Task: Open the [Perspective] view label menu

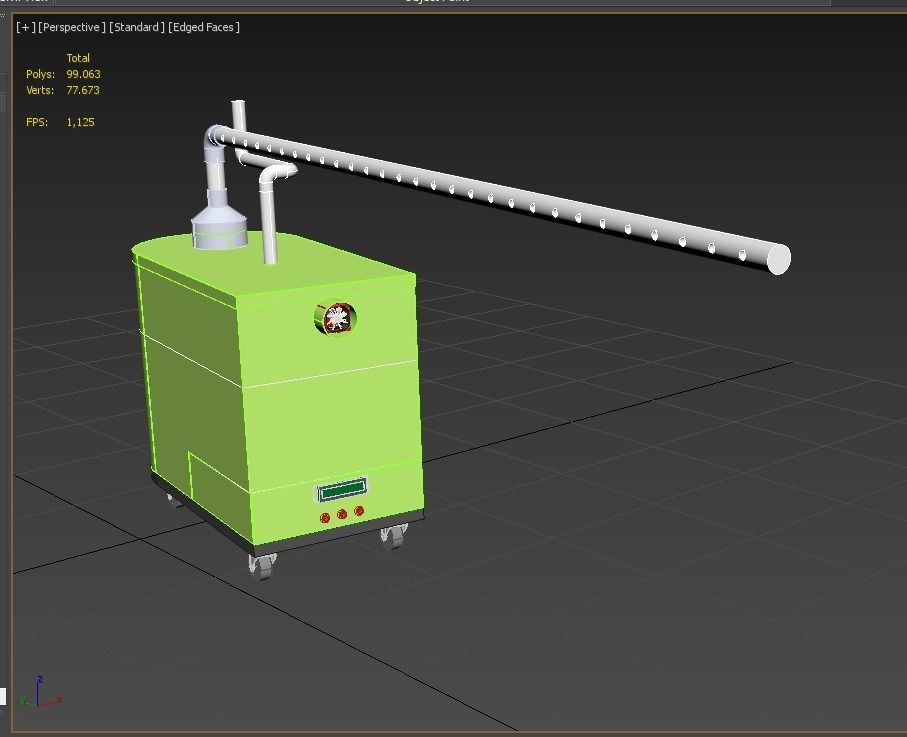Action: [x=72, y=27]
